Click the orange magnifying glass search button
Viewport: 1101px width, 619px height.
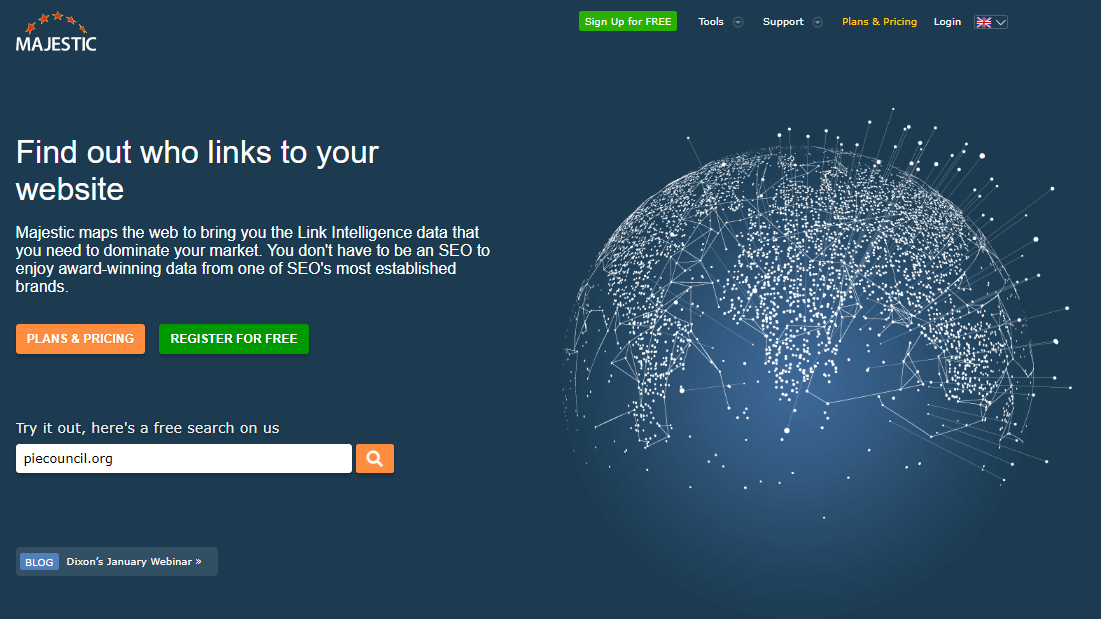[x=375, y=459]
